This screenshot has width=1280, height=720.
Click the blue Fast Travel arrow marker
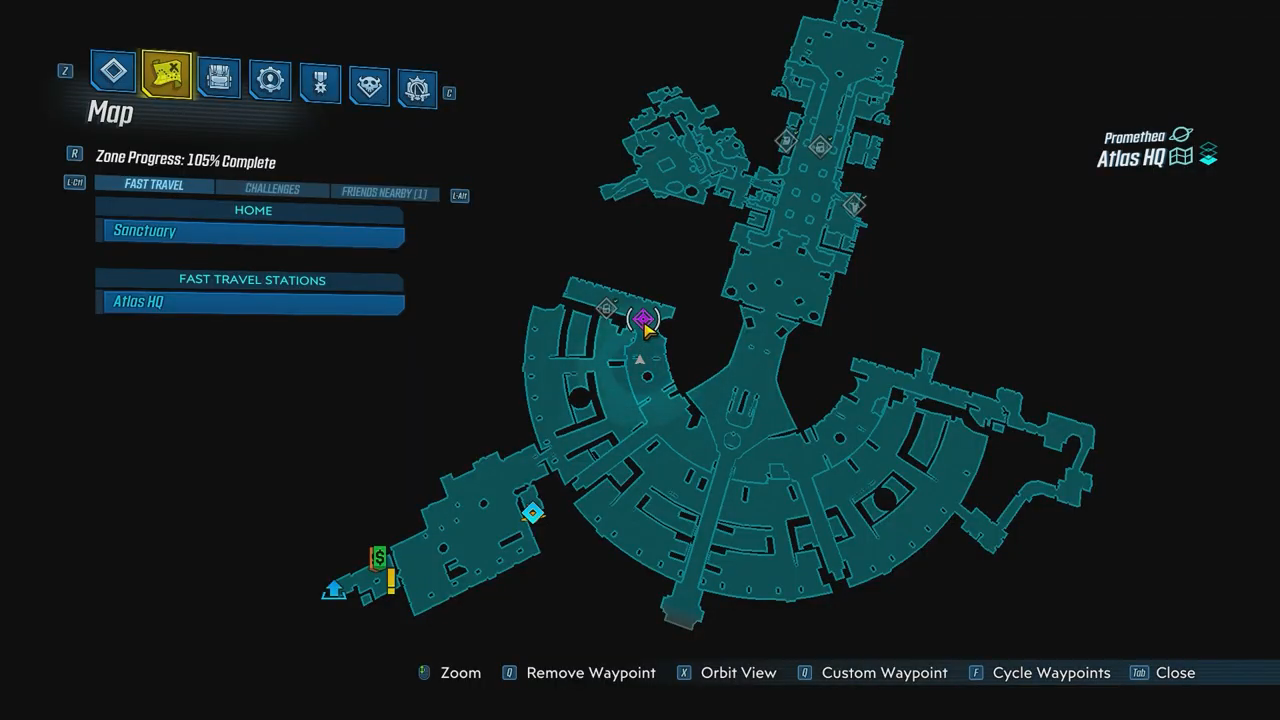[x=334, y=590]
